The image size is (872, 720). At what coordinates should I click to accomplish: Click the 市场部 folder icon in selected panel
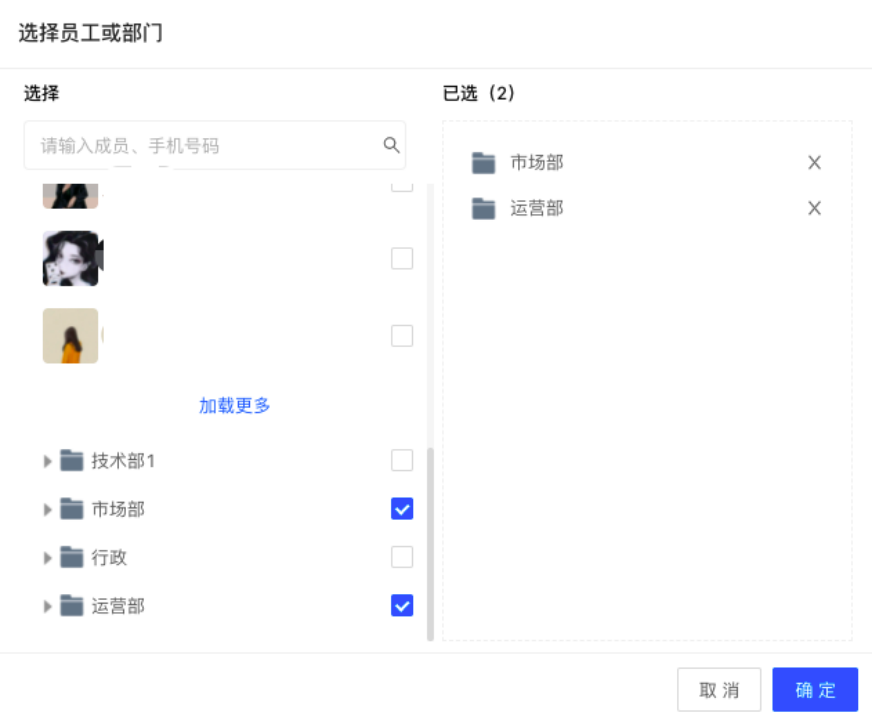pos(484,162)
